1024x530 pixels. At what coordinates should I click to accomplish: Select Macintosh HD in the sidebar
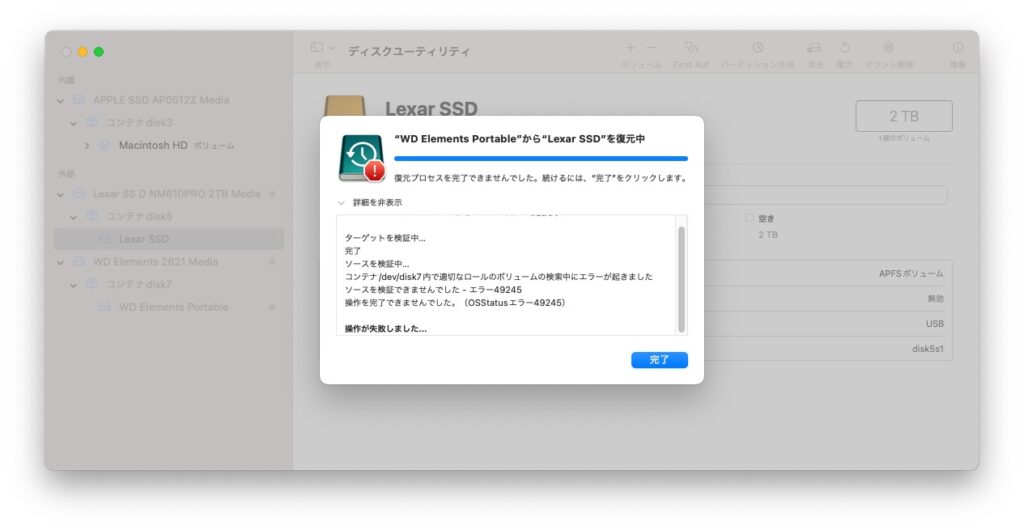[x=153, y=145]
